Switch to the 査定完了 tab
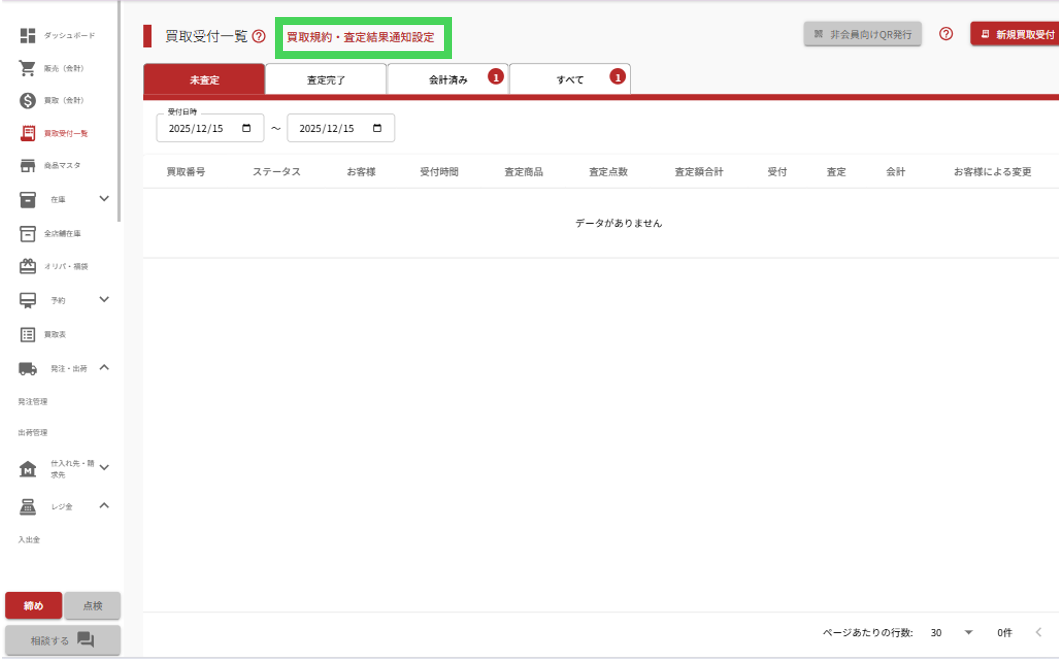The width and height of the screenshot is (1059, 659). pos(326,80)
